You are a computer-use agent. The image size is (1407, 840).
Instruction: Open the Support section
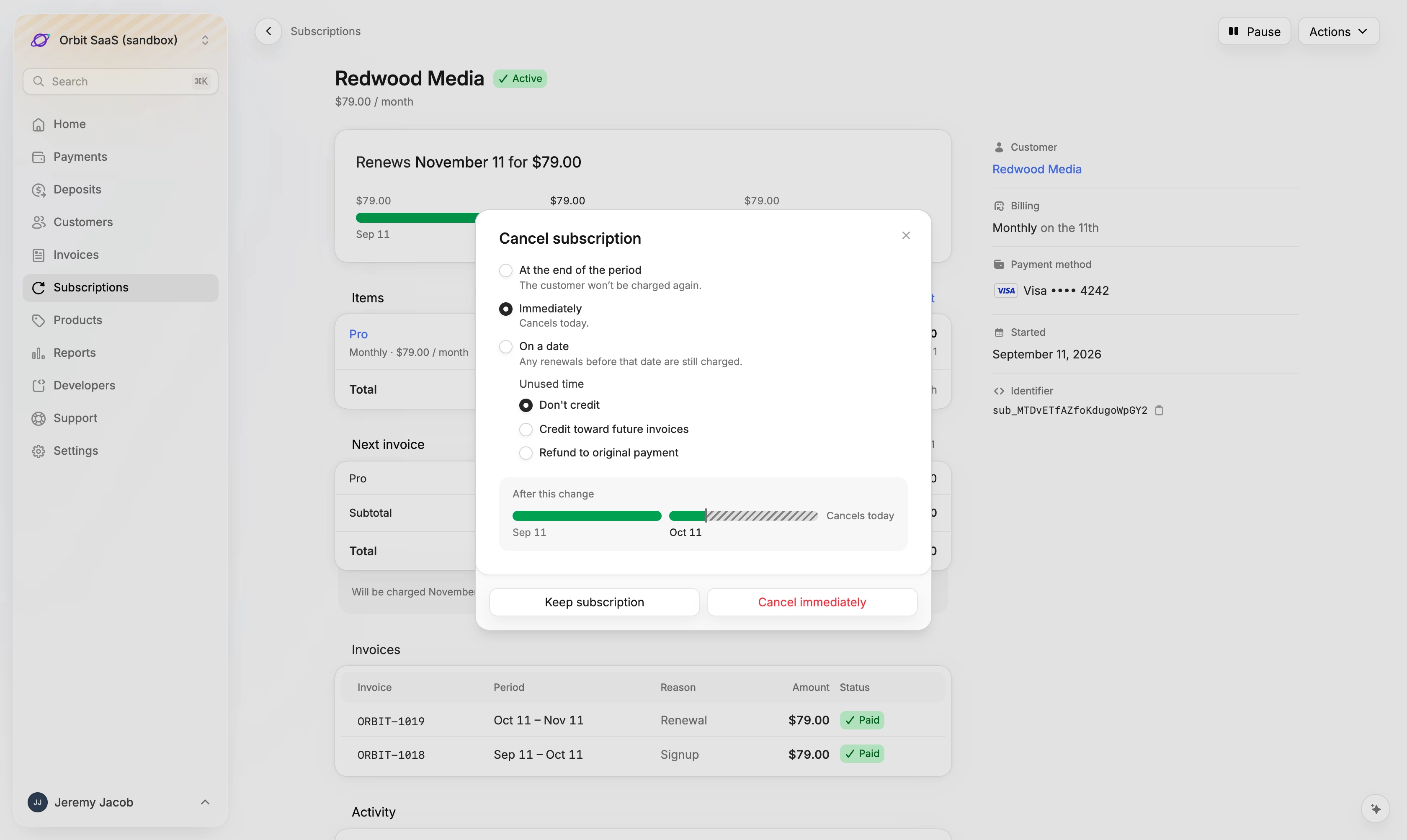pyautogui.click(x=120, y=418)
